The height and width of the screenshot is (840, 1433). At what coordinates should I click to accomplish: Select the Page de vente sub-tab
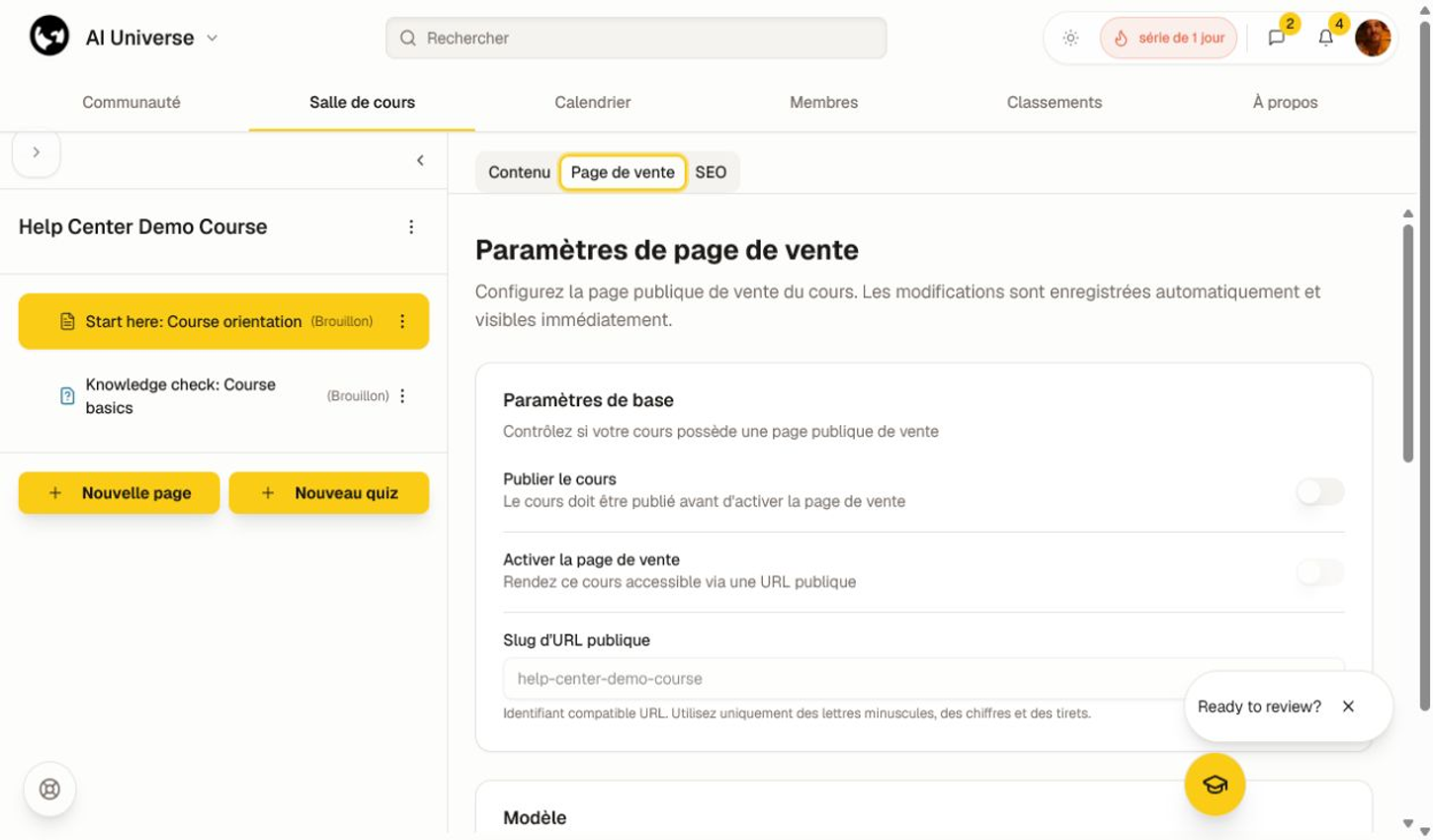tap(623, 172)
